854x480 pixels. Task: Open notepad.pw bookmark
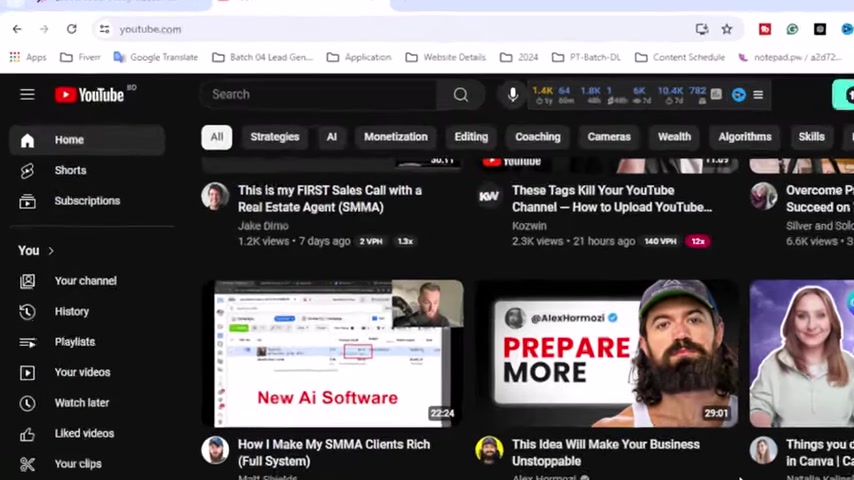pyautogui.click(x=790, y=57)
